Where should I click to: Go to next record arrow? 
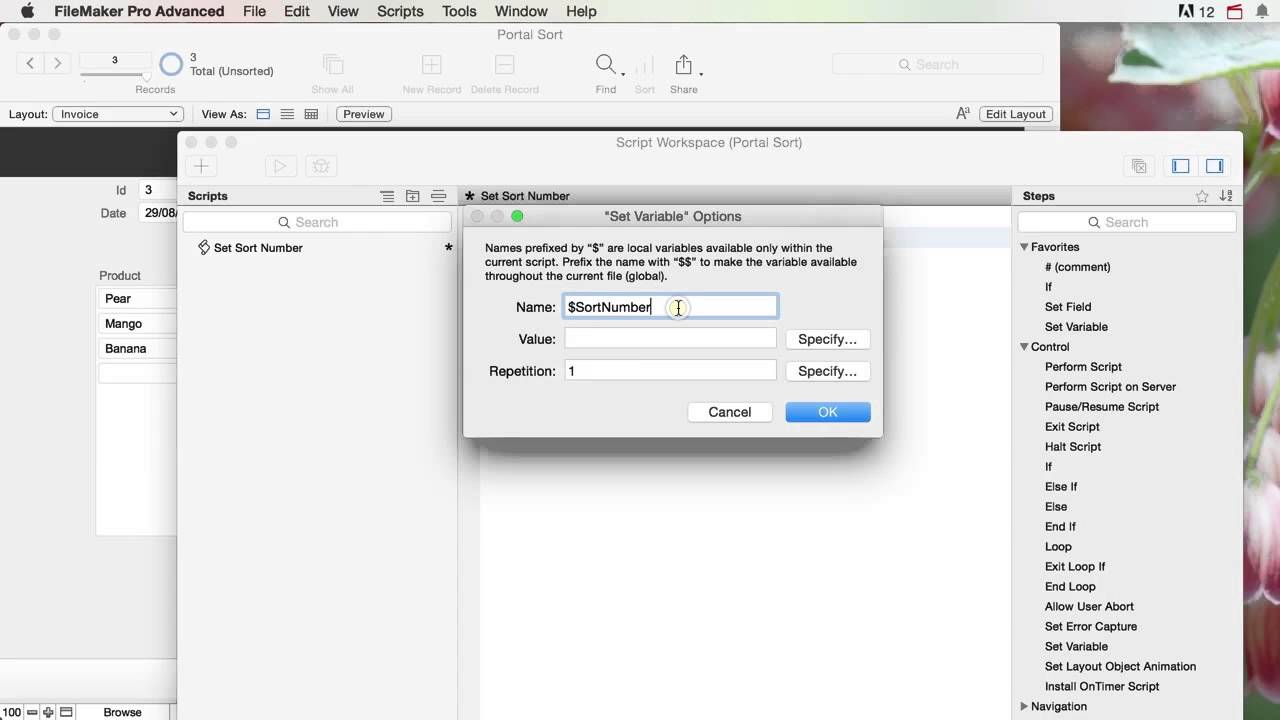(x=57, y=63)
